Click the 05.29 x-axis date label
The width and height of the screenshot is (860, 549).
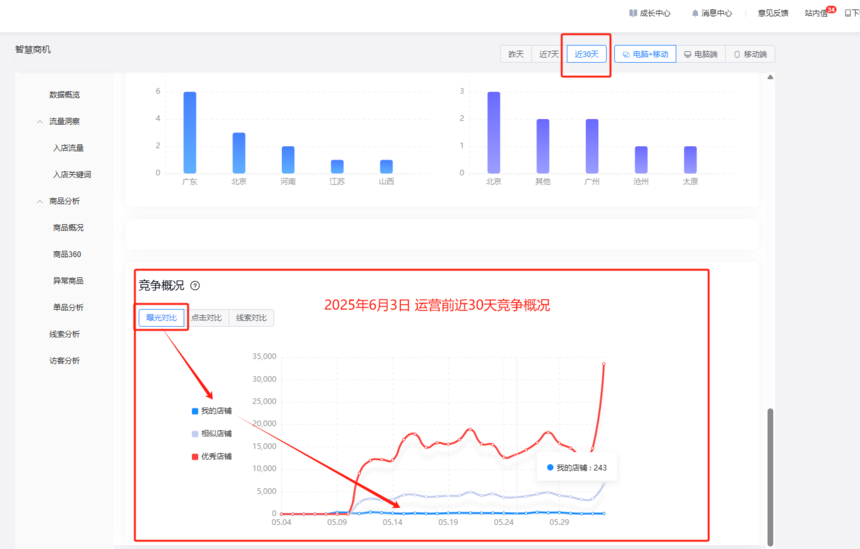click(559, 522)
